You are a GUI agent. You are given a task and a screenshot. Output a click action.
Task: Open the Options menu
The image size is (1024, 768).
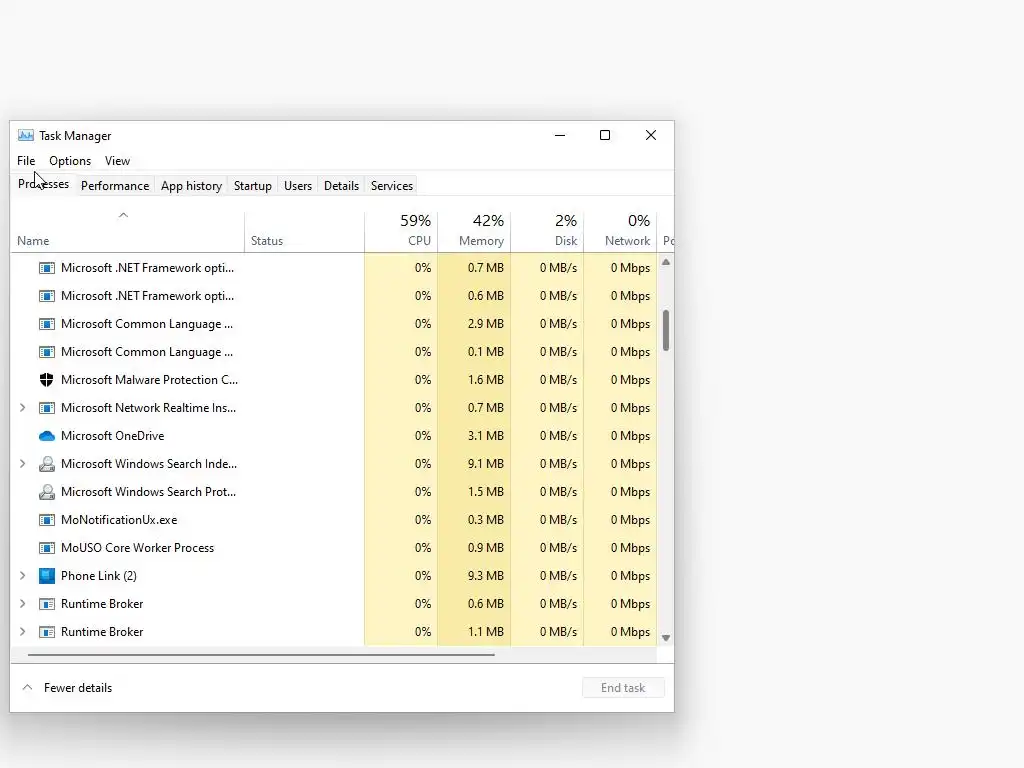(x=70, y=161)
